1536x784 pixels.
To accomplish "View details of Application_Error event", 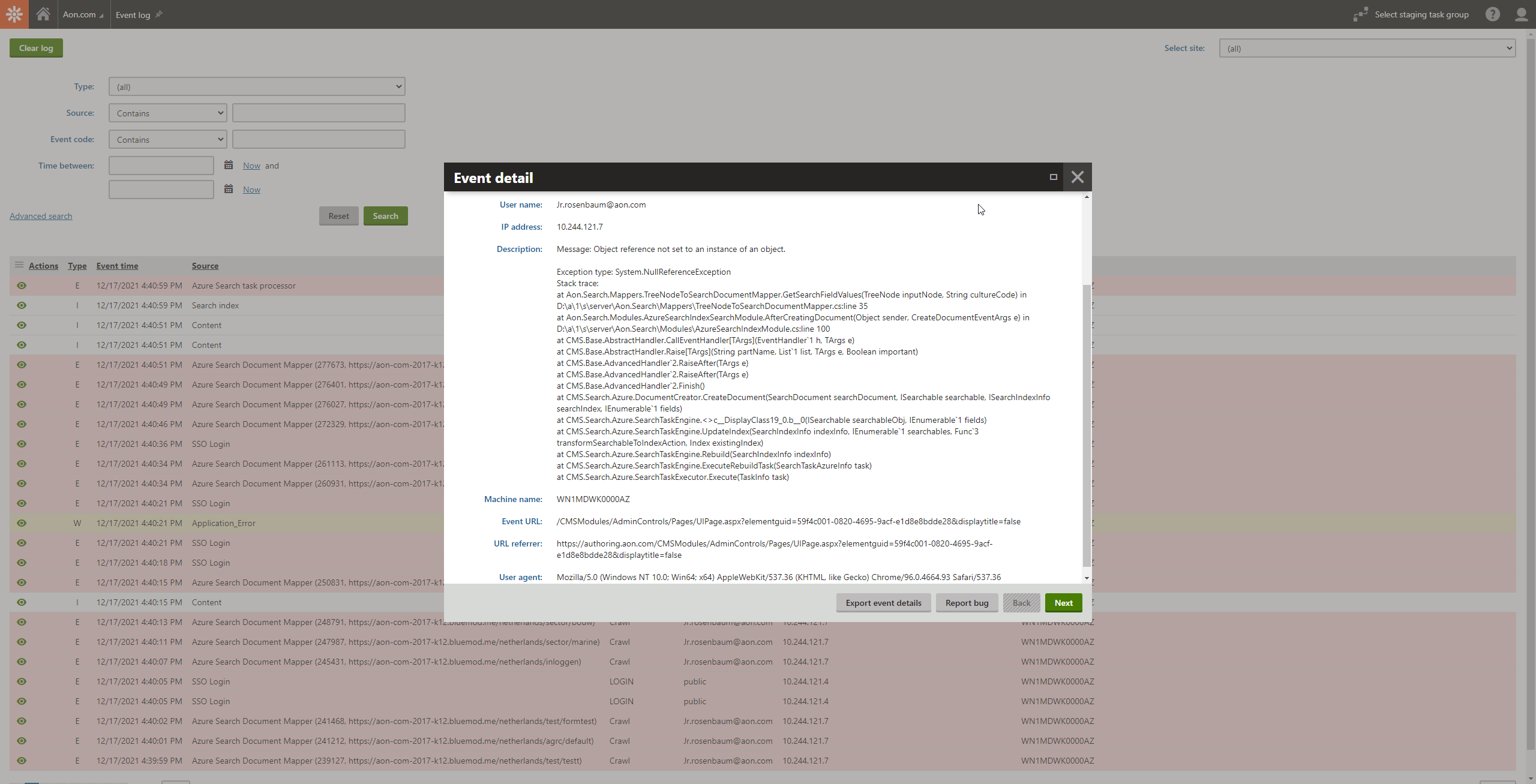I will point(22,523).
